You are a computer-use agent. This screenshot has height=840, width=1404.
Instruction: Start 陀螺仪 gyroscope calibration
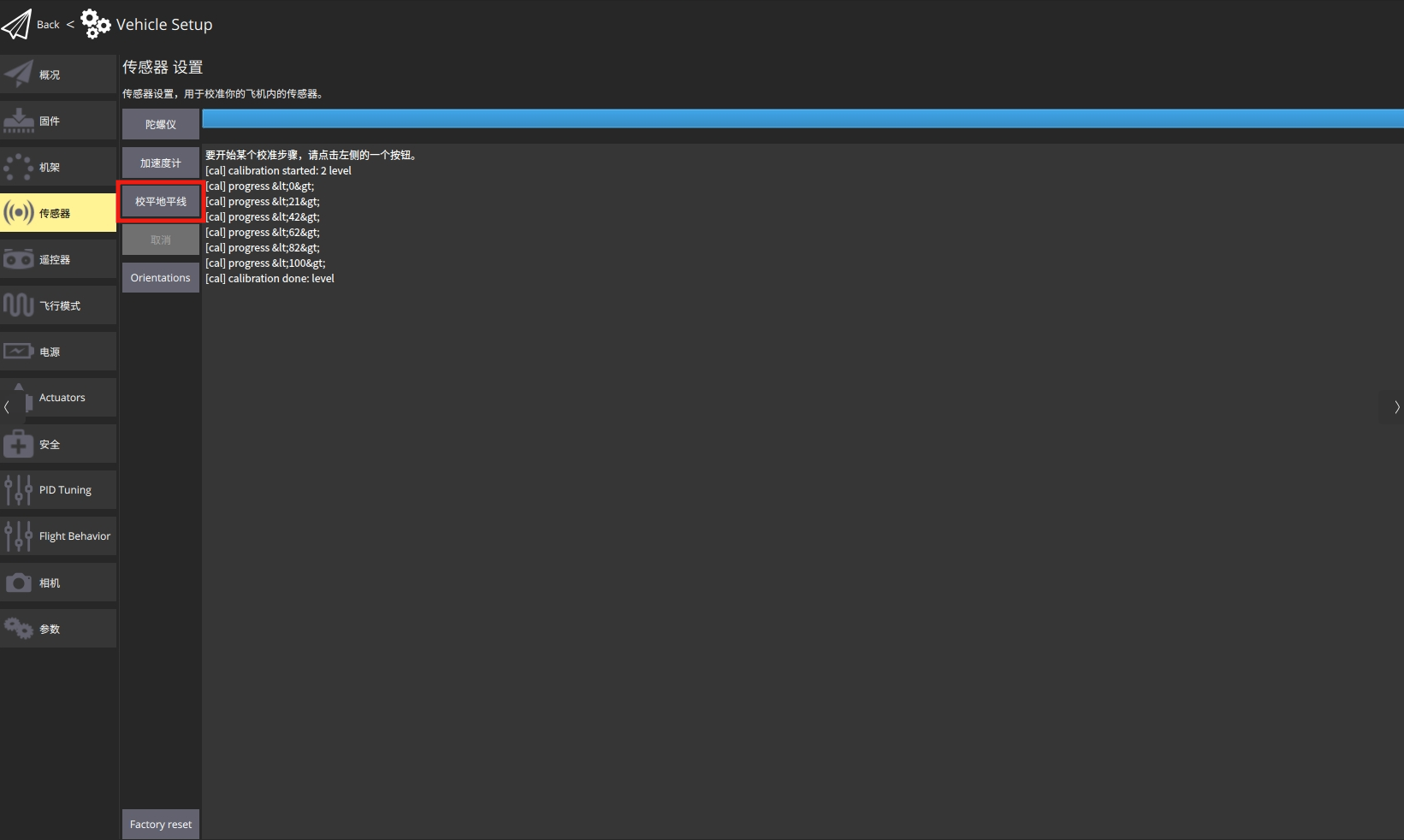(x=161, y=124)
